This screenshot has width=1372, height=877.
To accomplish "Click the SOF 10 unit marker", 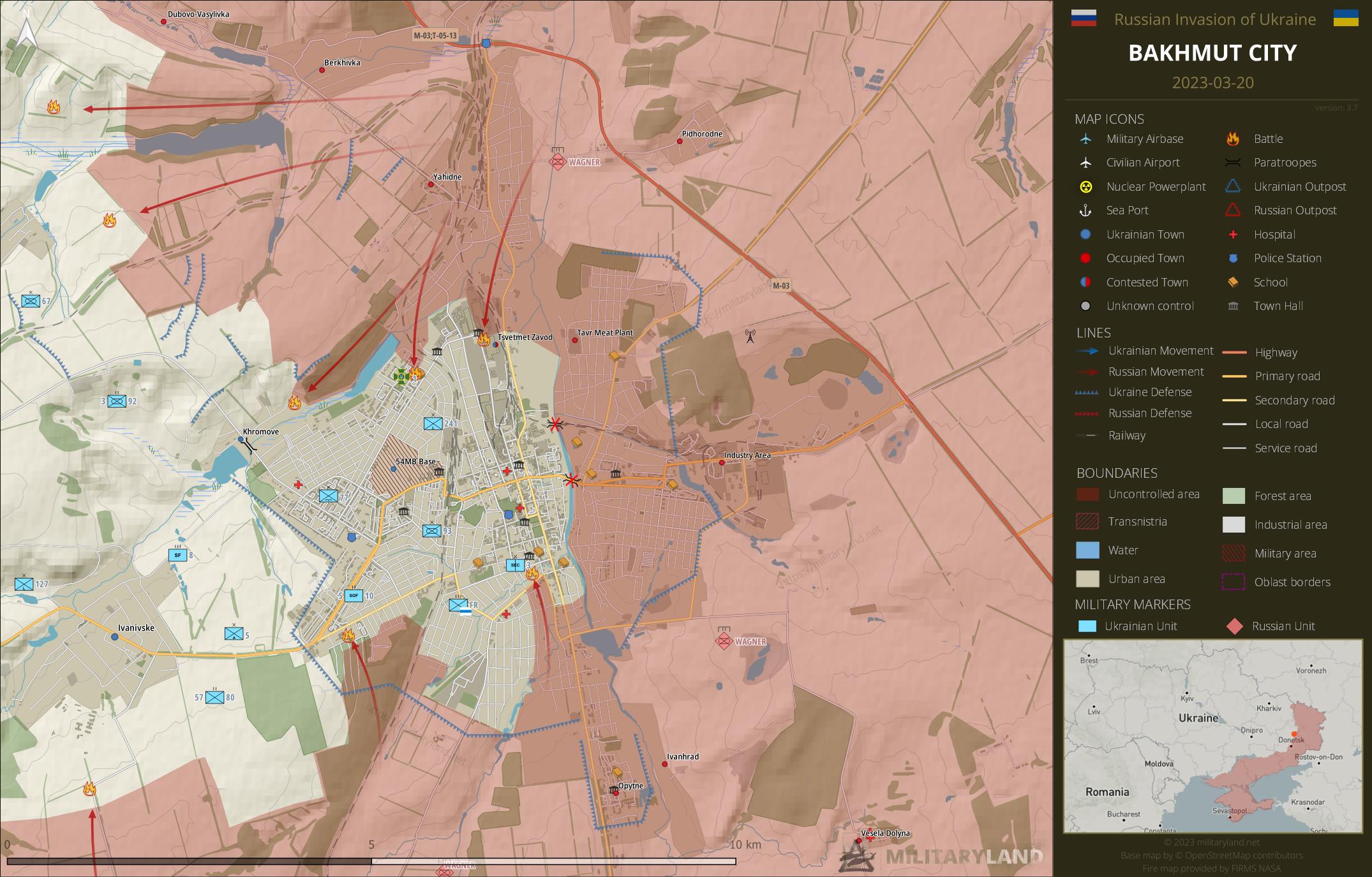I will [353, 596].
